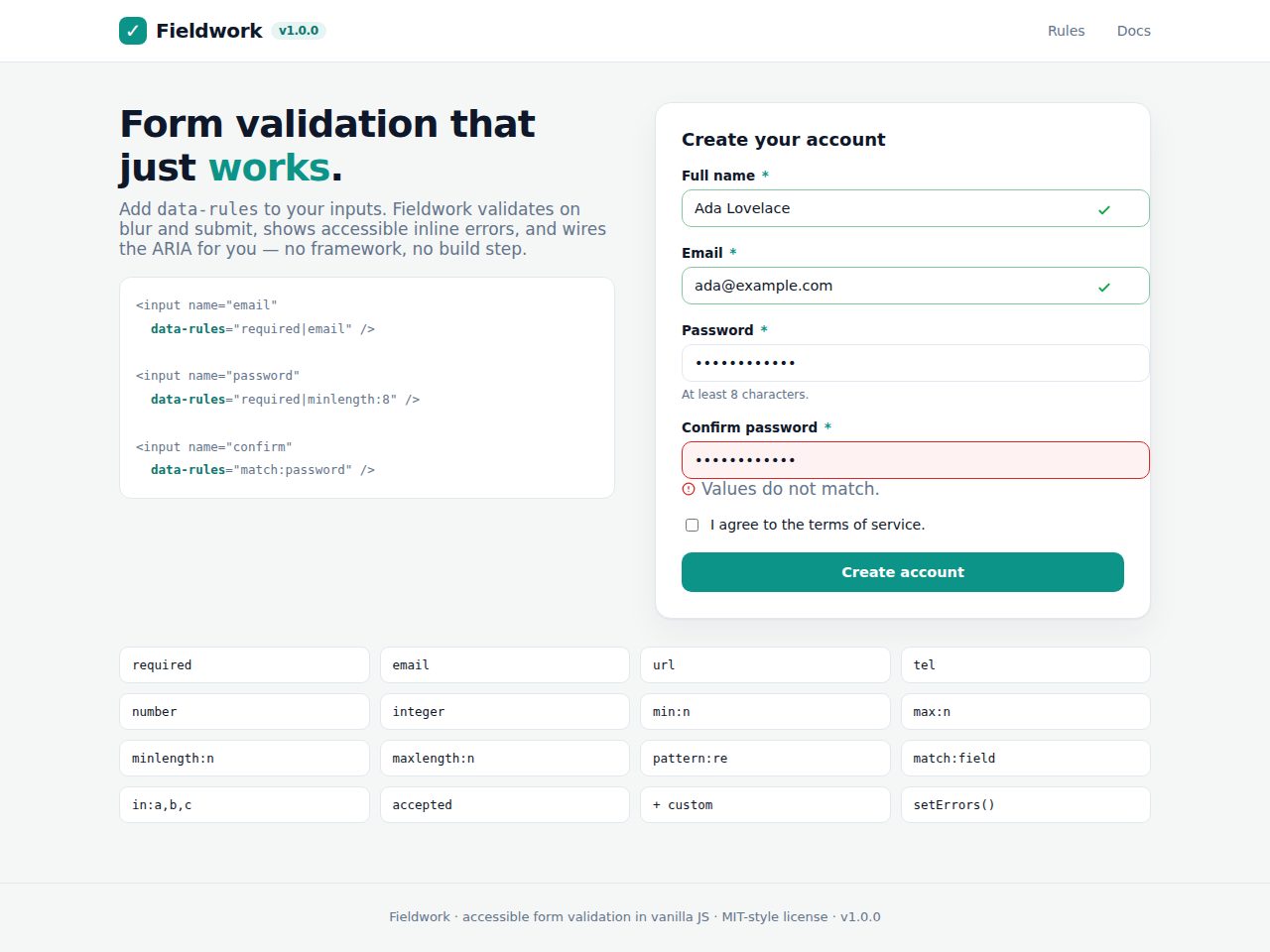Click the <input name="confirm" code line
This screenshot has width=1270, height=952.
(x=214, y=447)
